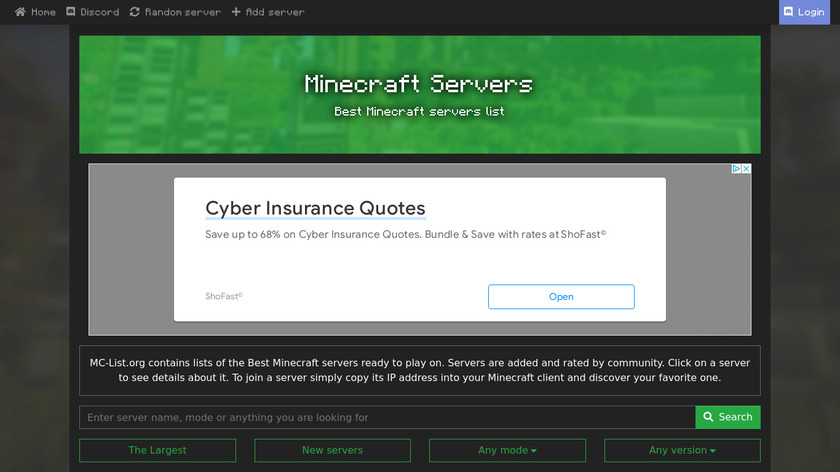Open the ad with Open button
Viewport: 840px width, 472px height.
(x=561, y=297)
